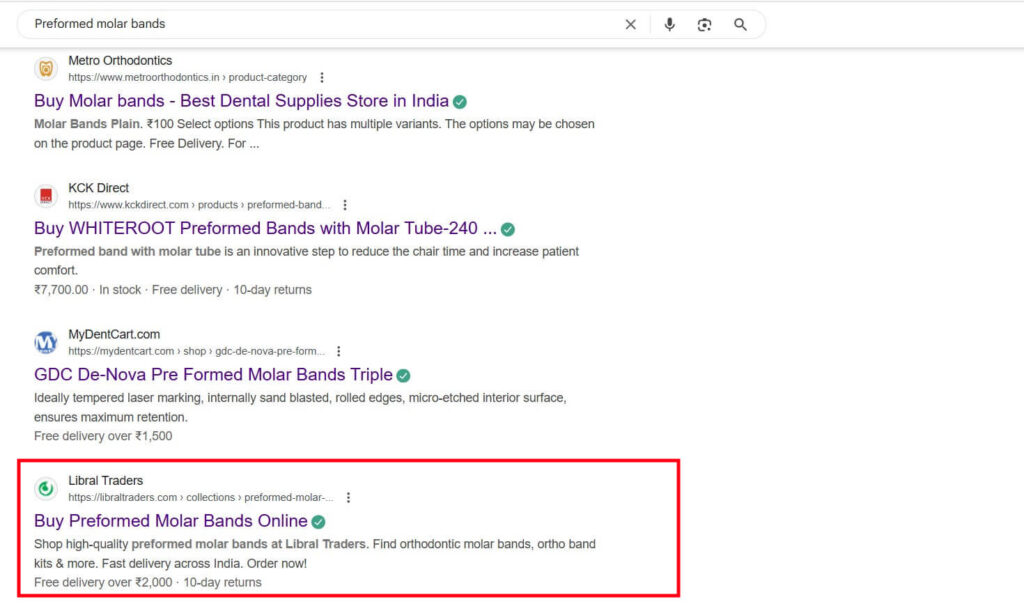Open search by image camera icon
This screenshot has width=1024, height=604.
click(704, 24)
